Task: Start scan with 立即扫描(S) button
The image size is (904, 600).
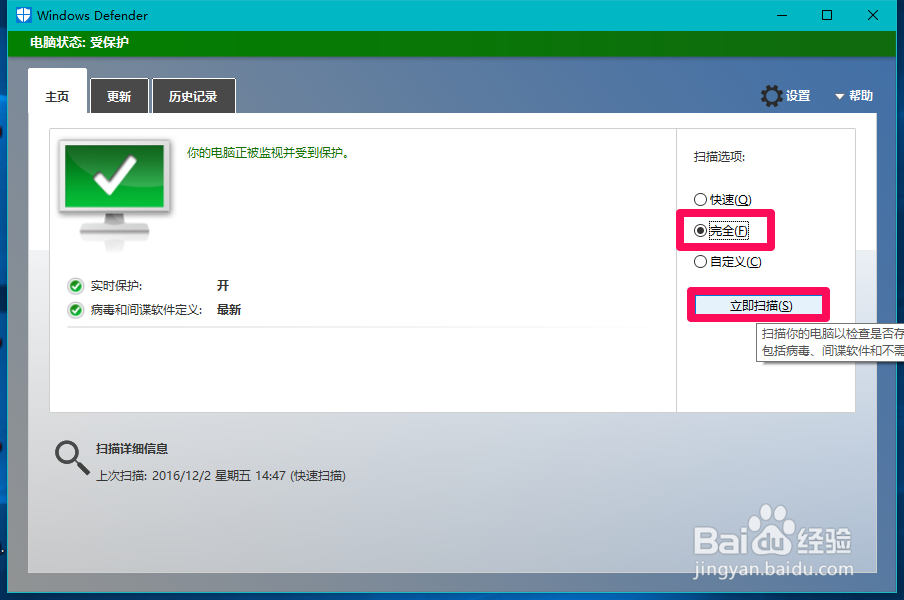Action: pyautogui.click(x=759, y=305)
